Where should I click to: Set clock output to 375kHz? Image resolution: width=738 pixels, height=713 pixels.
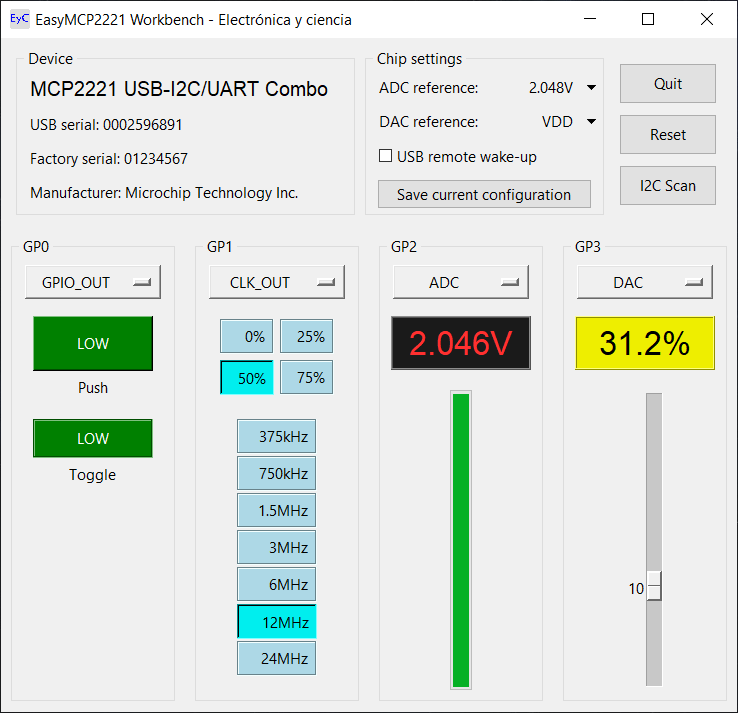(x=276, y=436)
